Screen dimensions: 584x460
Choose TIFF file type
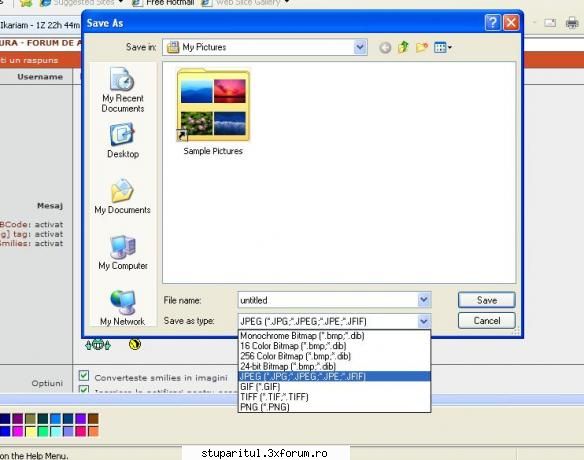334,397
